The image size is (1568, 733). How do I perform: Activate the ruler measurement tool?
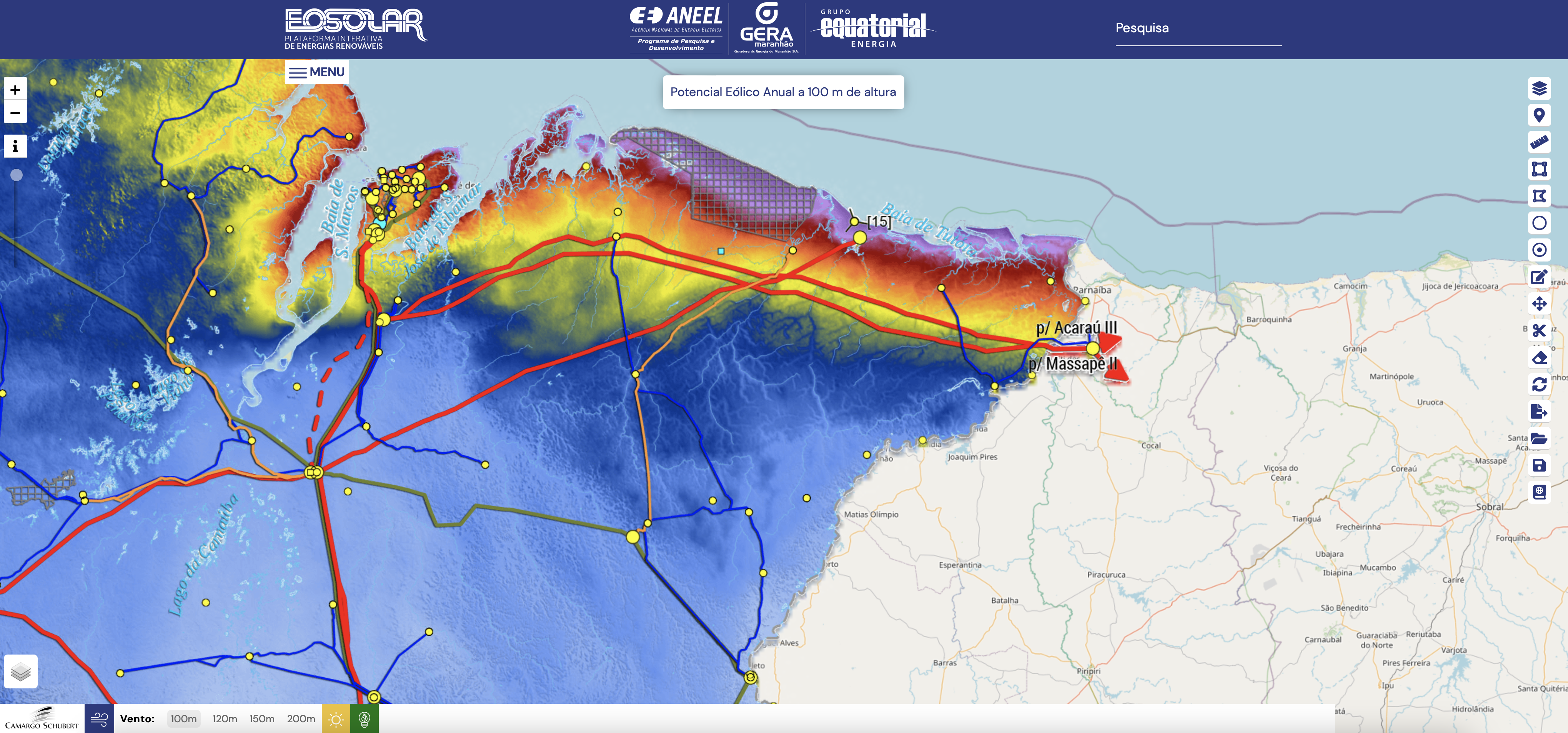pyautogui.click(x=1539, y=142)
